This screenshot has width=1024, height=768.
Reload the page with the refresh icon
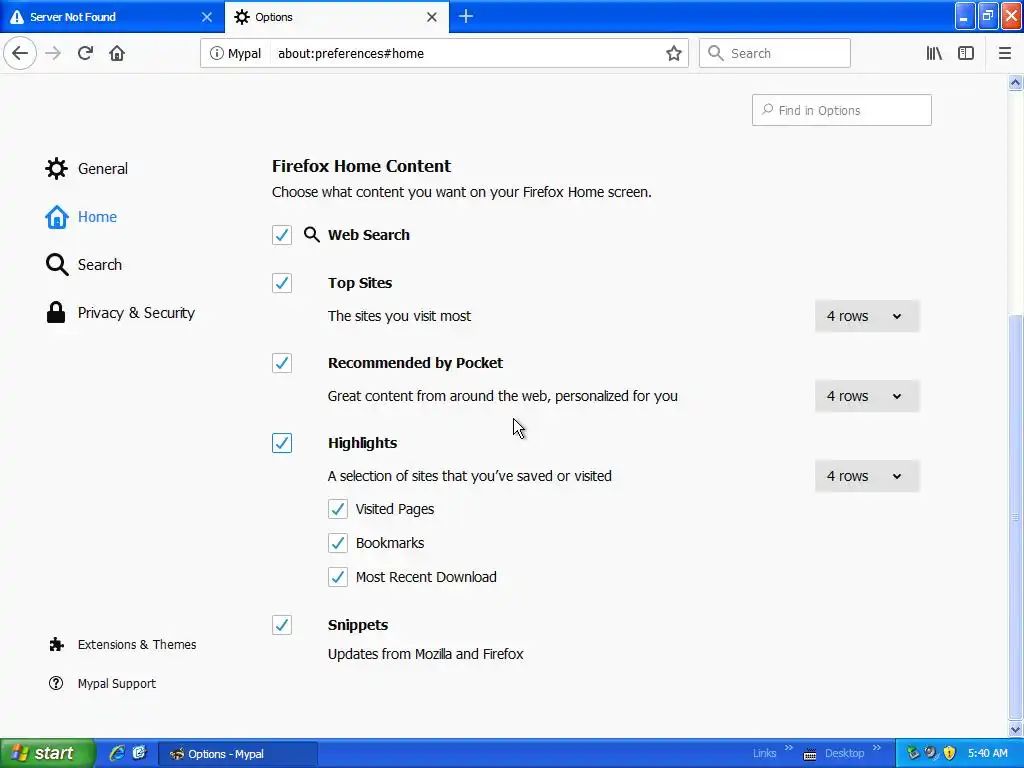point(85,53)
